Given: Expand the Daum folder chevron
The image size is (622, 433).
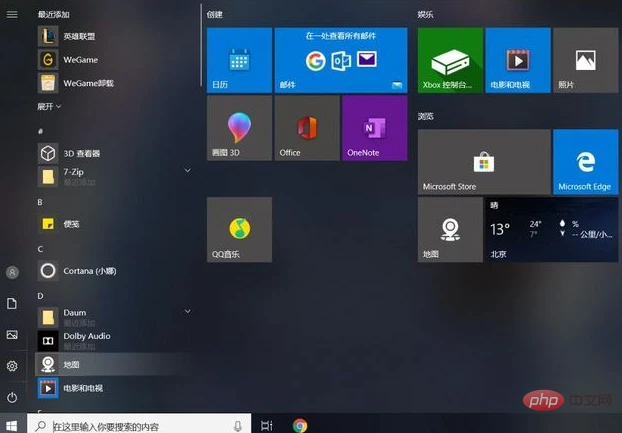Looking at the screenshot, I should tap(188, 311).
